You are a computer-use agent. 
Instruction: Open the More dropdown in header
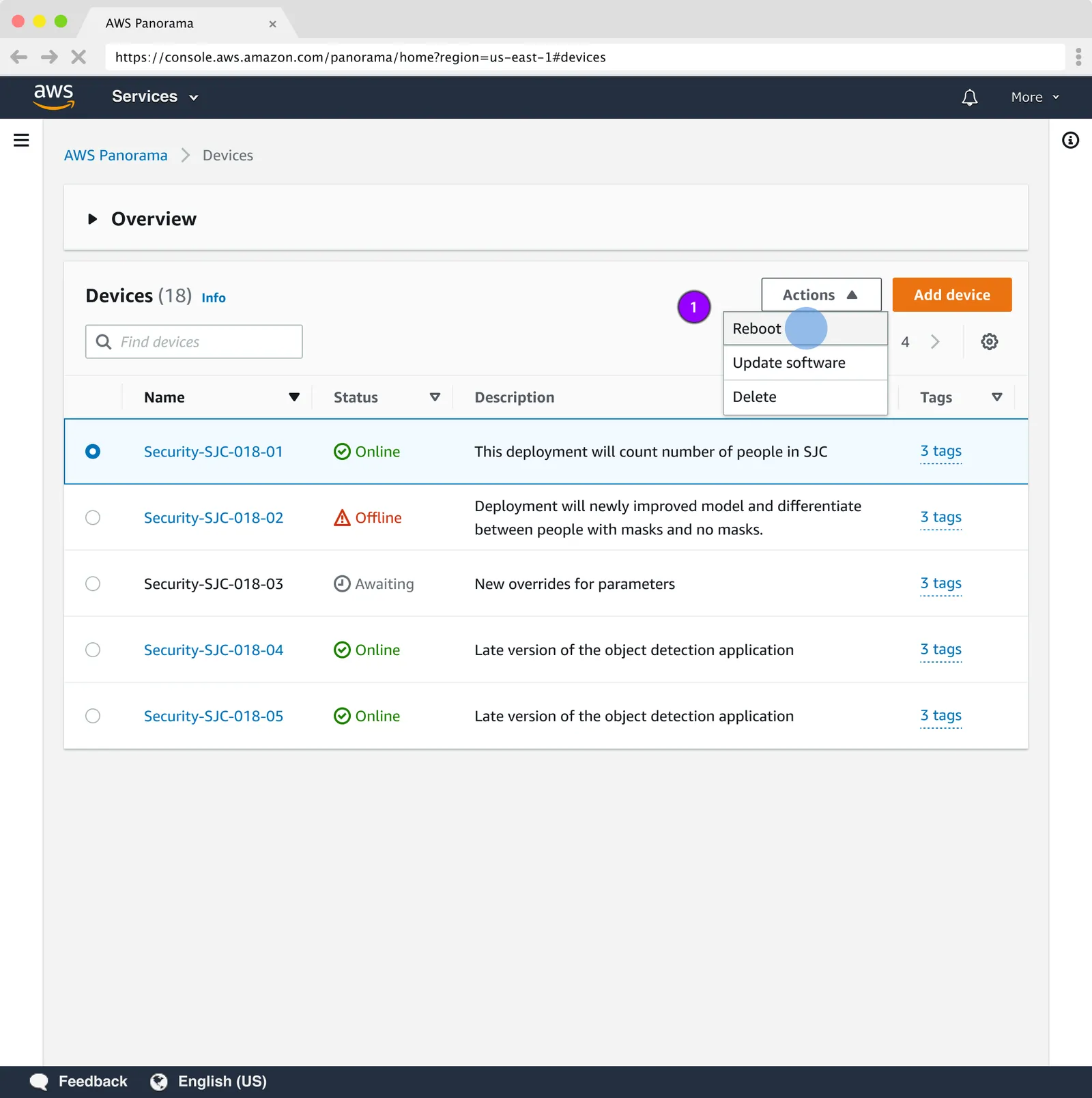click(x=1035, y=97)
